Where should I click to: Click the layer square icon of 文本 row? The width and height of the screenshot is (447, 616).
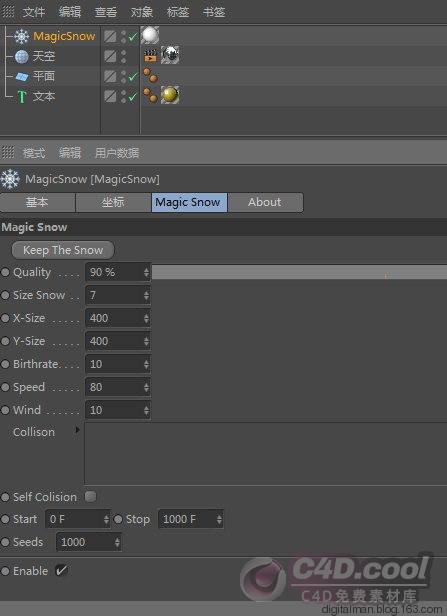tap(110, 96)
